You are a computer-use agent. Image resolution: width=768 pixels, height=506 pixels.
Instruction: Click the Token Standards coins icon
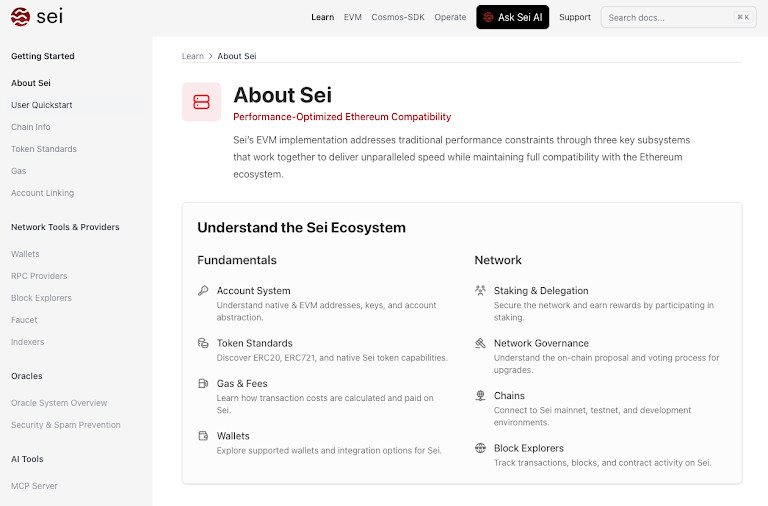[x=203, y=343]
